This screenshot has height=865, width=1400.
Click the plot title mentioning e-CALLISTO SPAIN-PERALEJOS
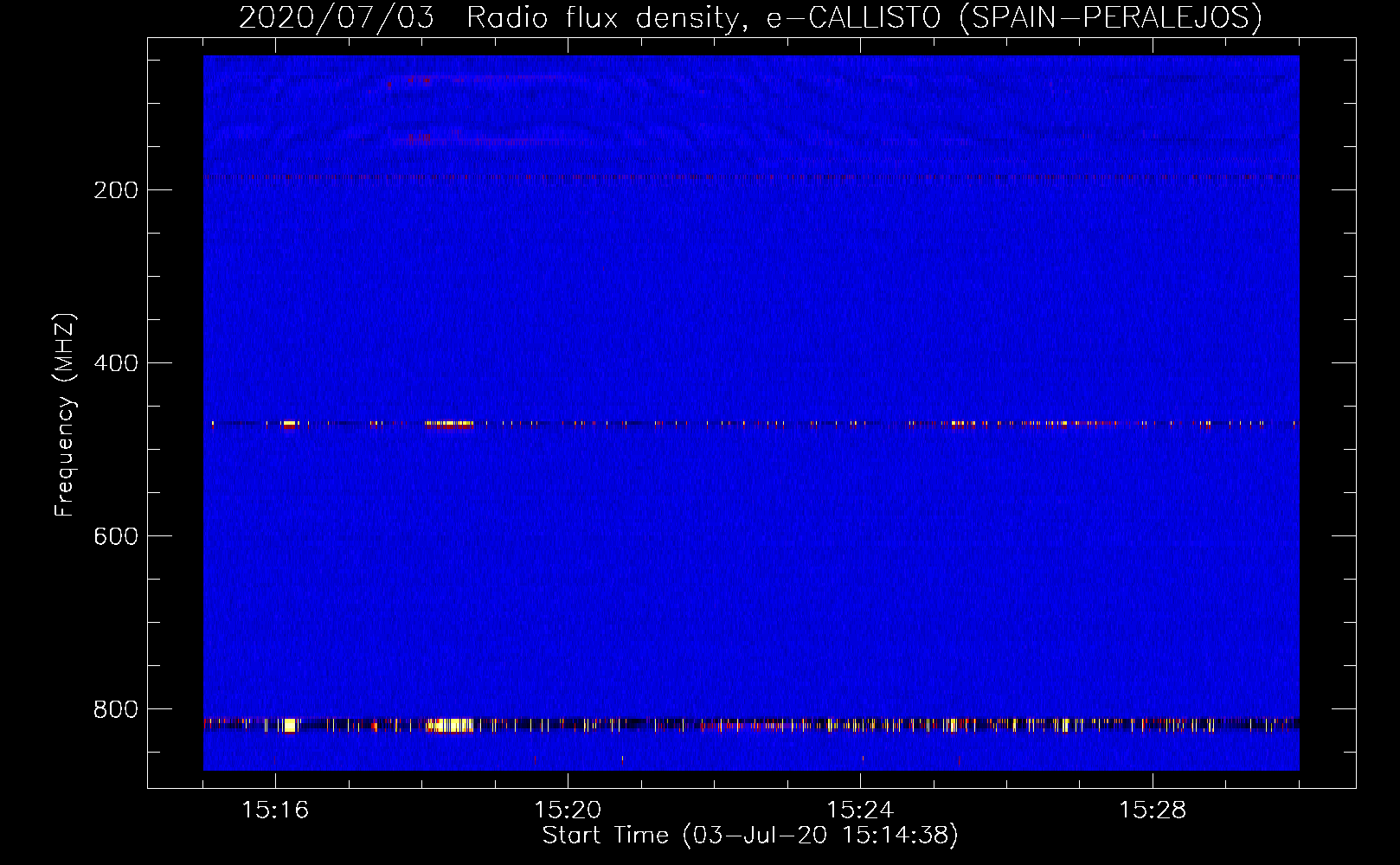pyautogui.click(x=750, y=17)
